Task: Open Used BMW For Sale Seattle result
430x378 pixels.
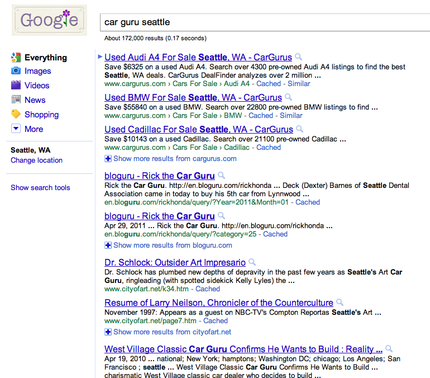Action: pos(193,97)
